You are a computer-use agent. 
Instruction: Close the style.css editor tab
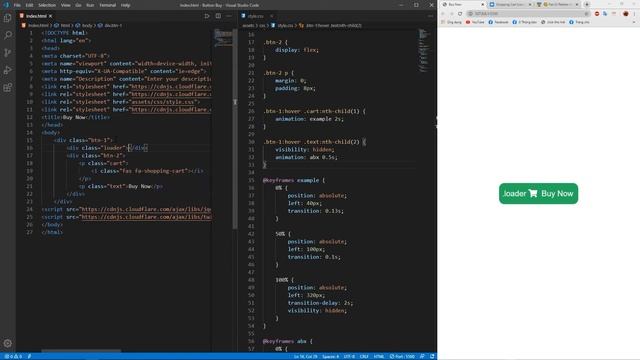(271, 16)
